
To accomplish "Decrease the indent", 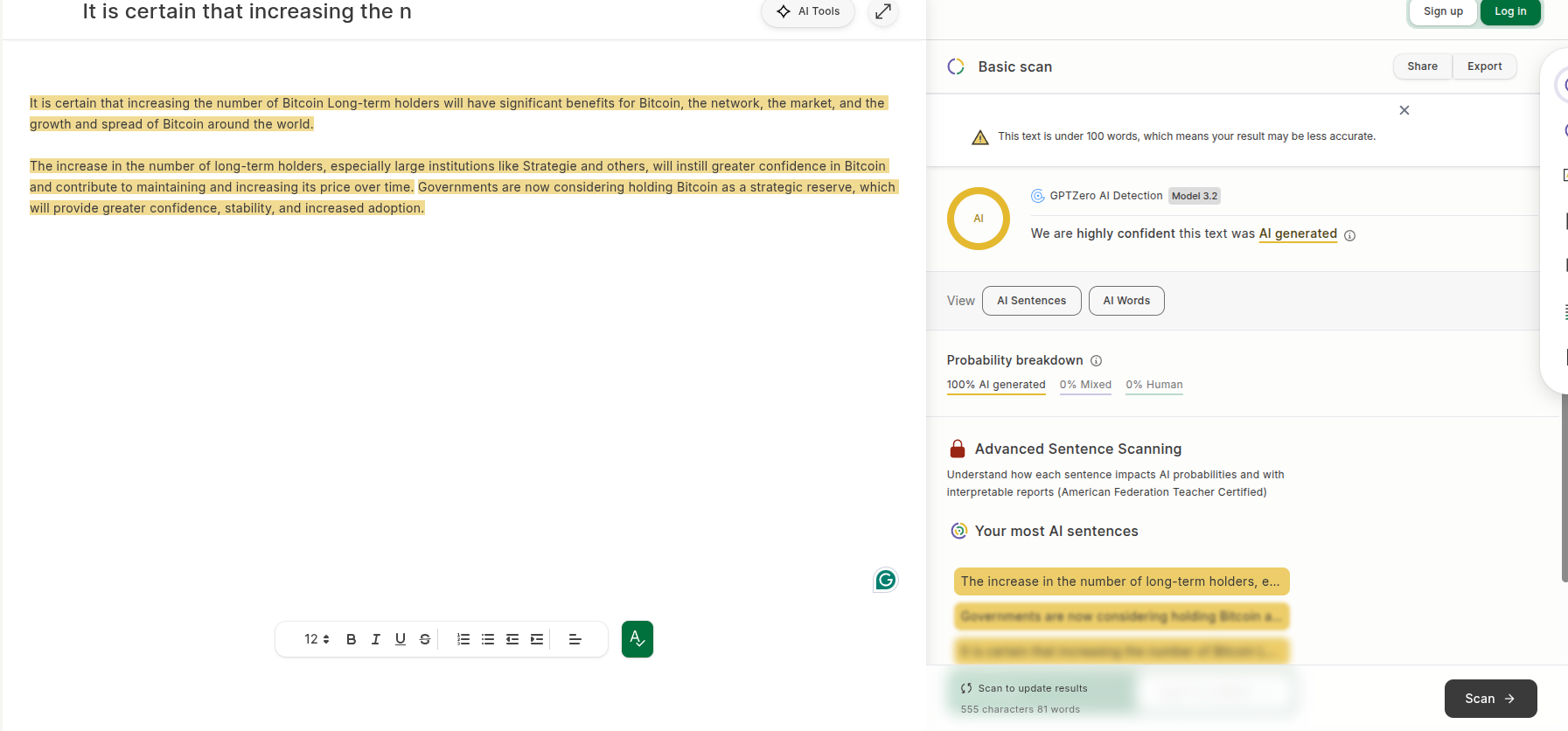I will (x=512, y=639).
